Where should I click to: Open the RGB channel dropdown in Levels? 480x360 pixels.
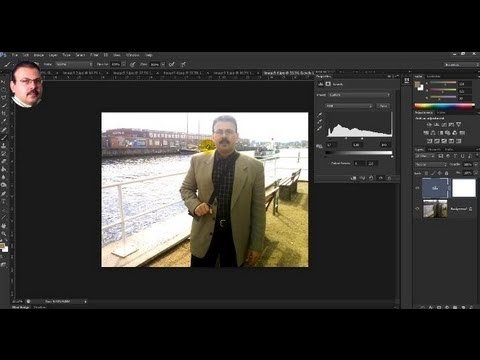point(349,106)
